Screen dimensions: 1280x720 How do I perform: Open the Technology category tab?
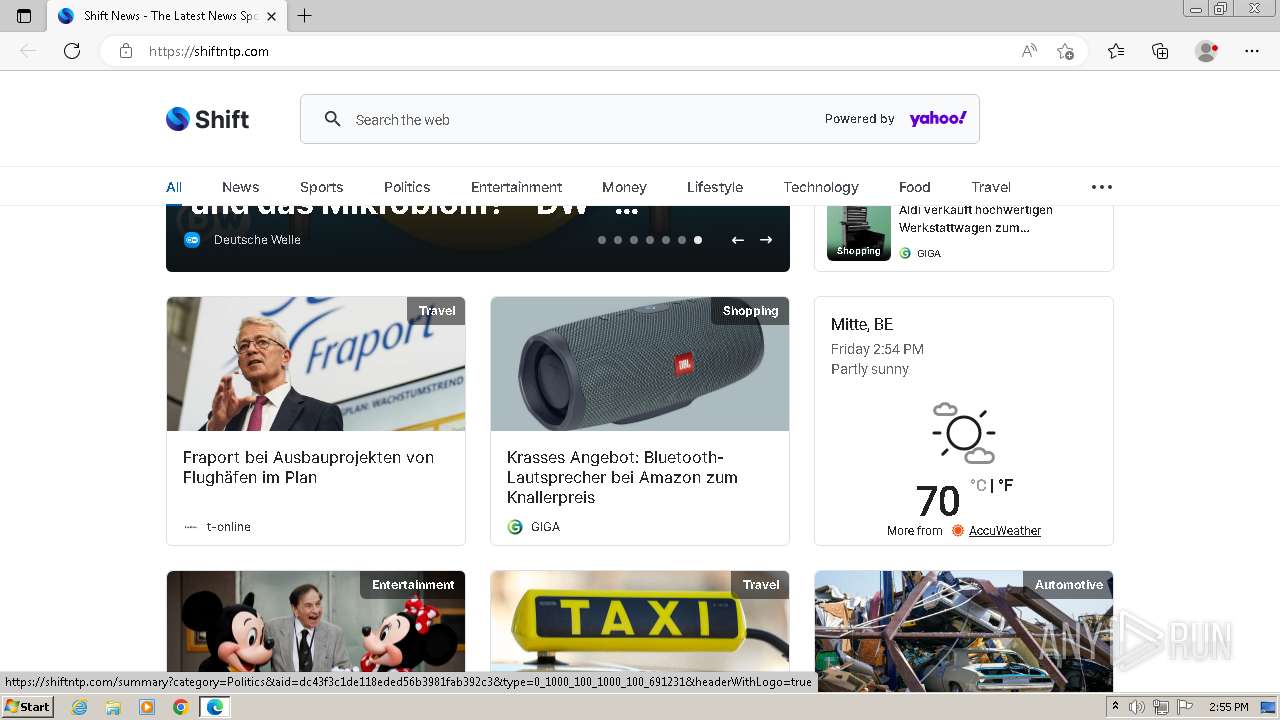(x=821, y=187)
